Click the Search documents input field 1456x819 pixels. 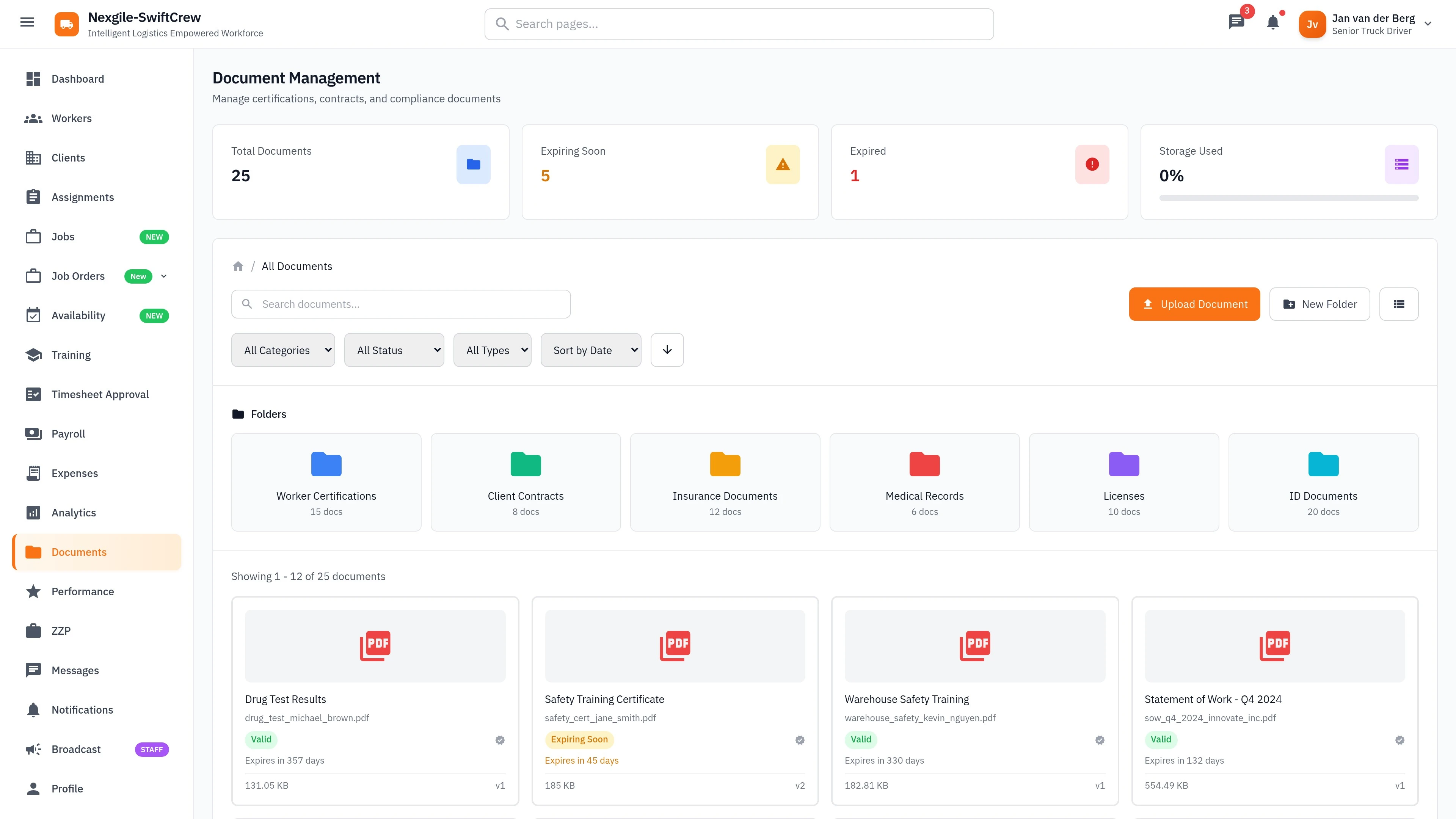coord(401,303)
